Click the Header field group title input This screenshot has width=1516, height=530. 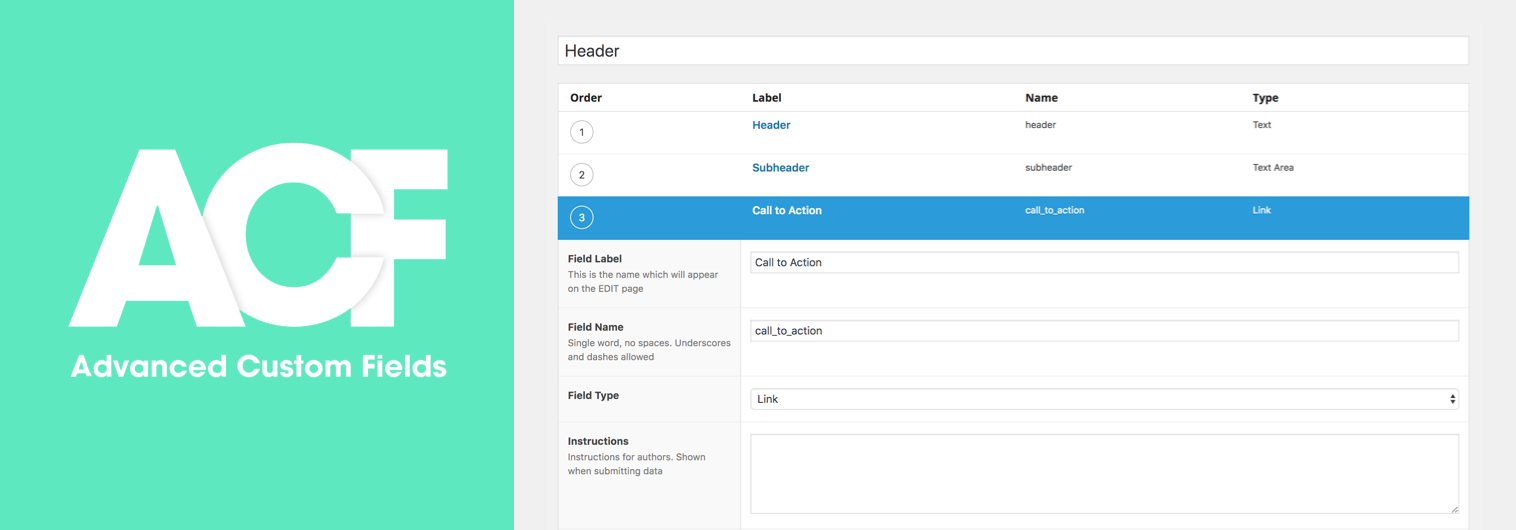pos(1013,51)
